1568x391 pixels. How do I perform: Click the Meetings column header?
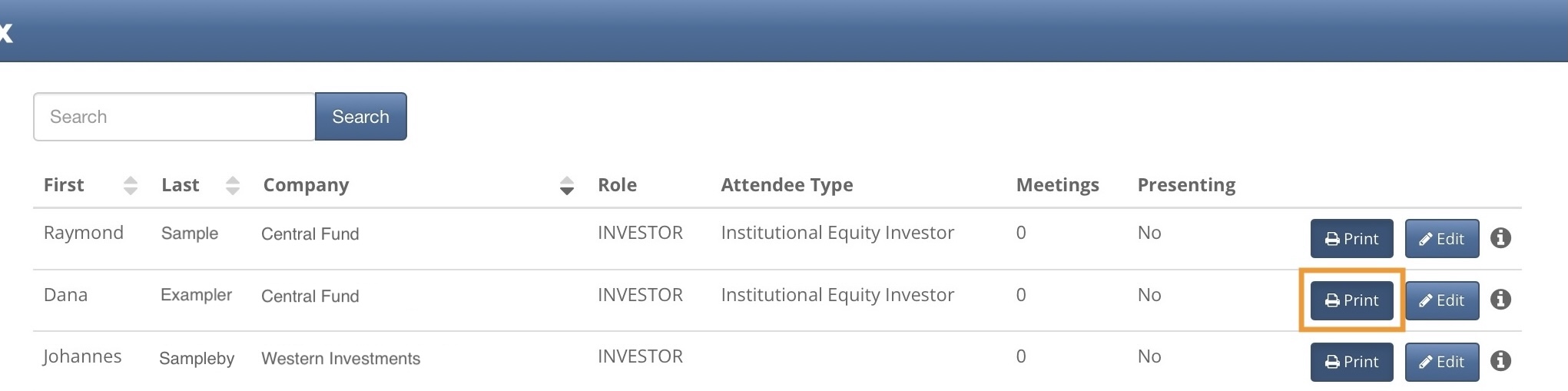pyautogui.click(x=1057, y=185)
